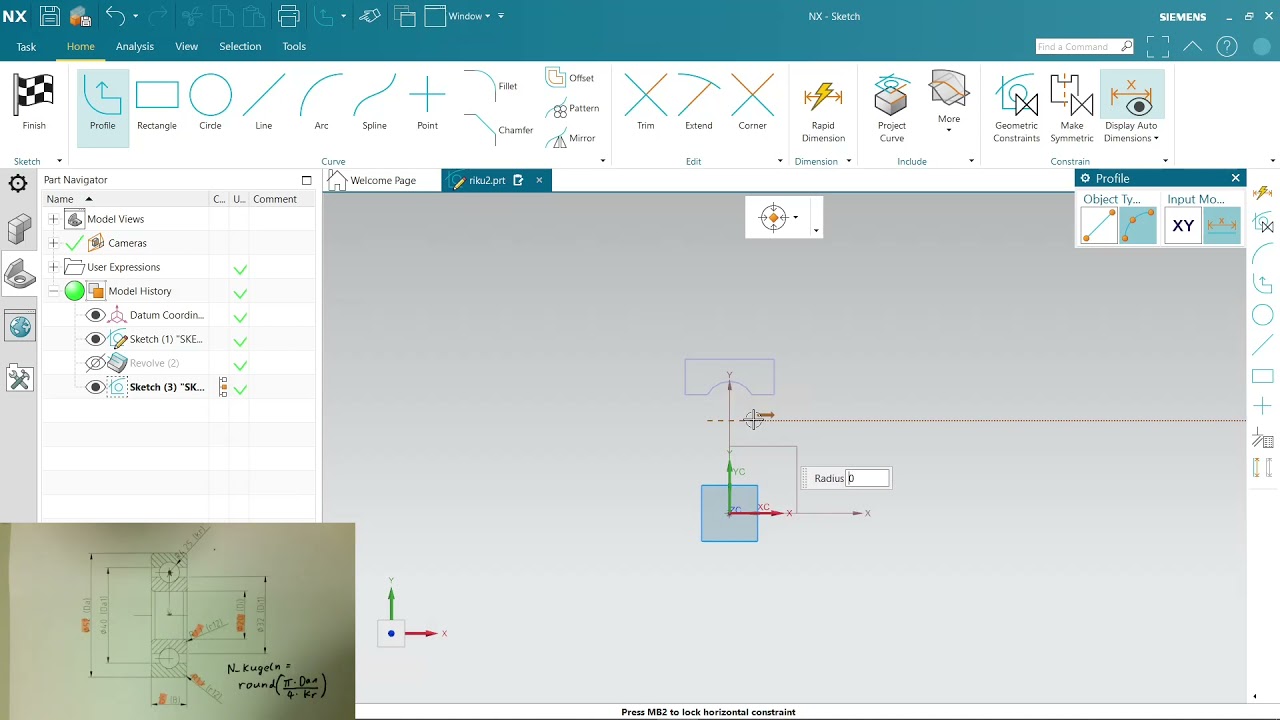This screenshot has height=720, width=1280.
Task: Start Rapid Dimension
Action: 823,110
